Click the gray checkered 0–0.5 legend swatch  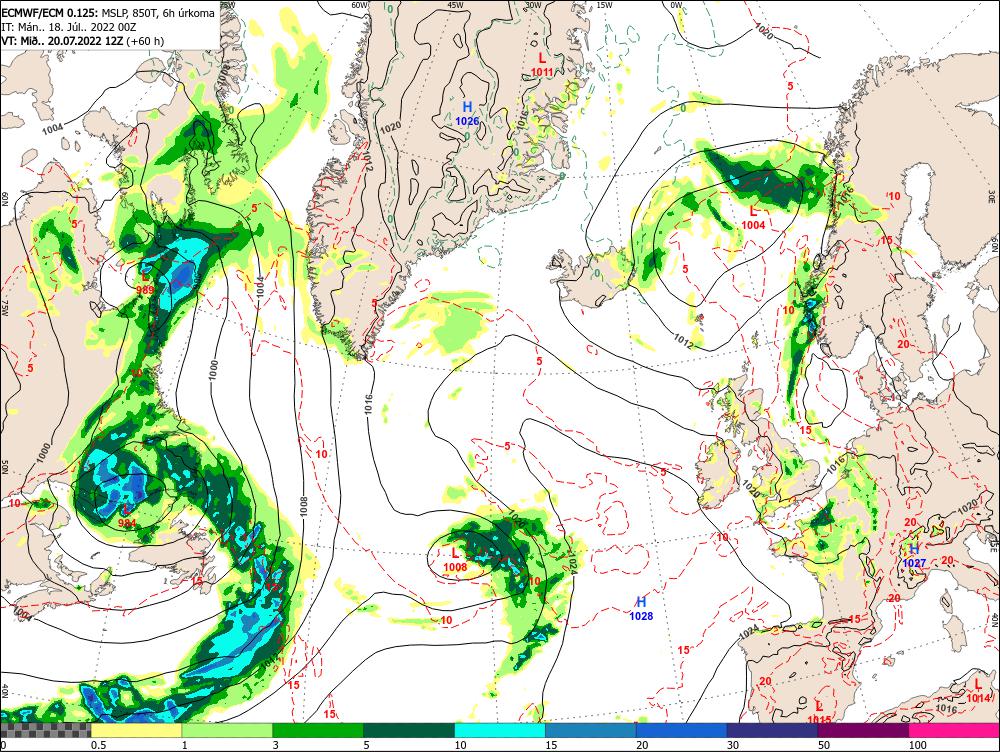tap(45, 730)
